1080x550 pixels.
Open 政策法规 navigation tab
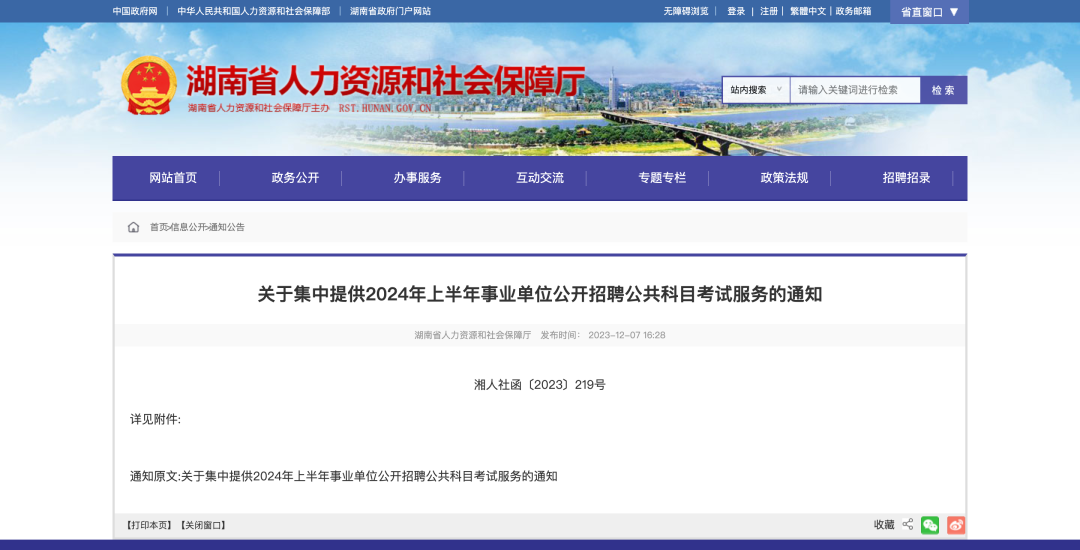(785, 178)
